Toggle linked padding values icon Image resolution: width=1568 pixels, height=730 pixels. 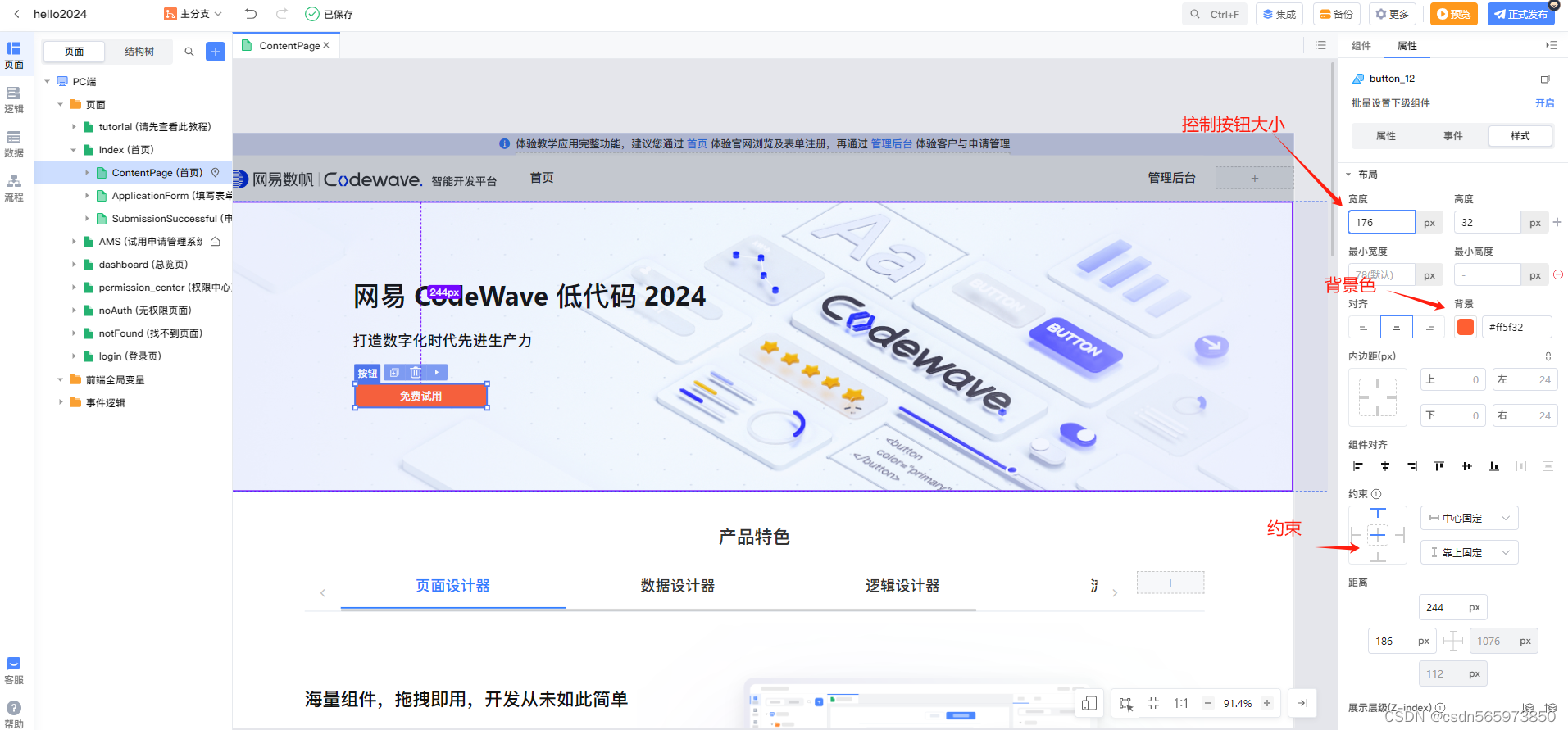(x=1548, y=356)
